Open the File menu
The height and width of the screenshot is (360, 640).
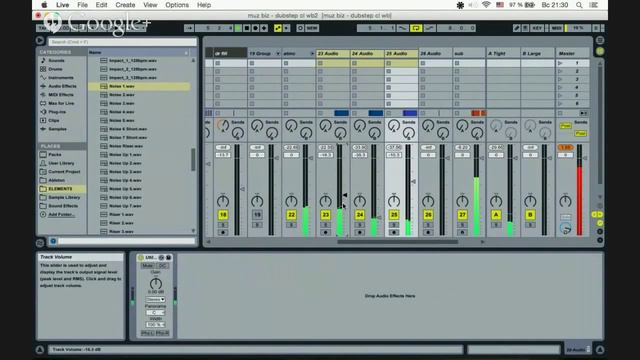[82, 5]
